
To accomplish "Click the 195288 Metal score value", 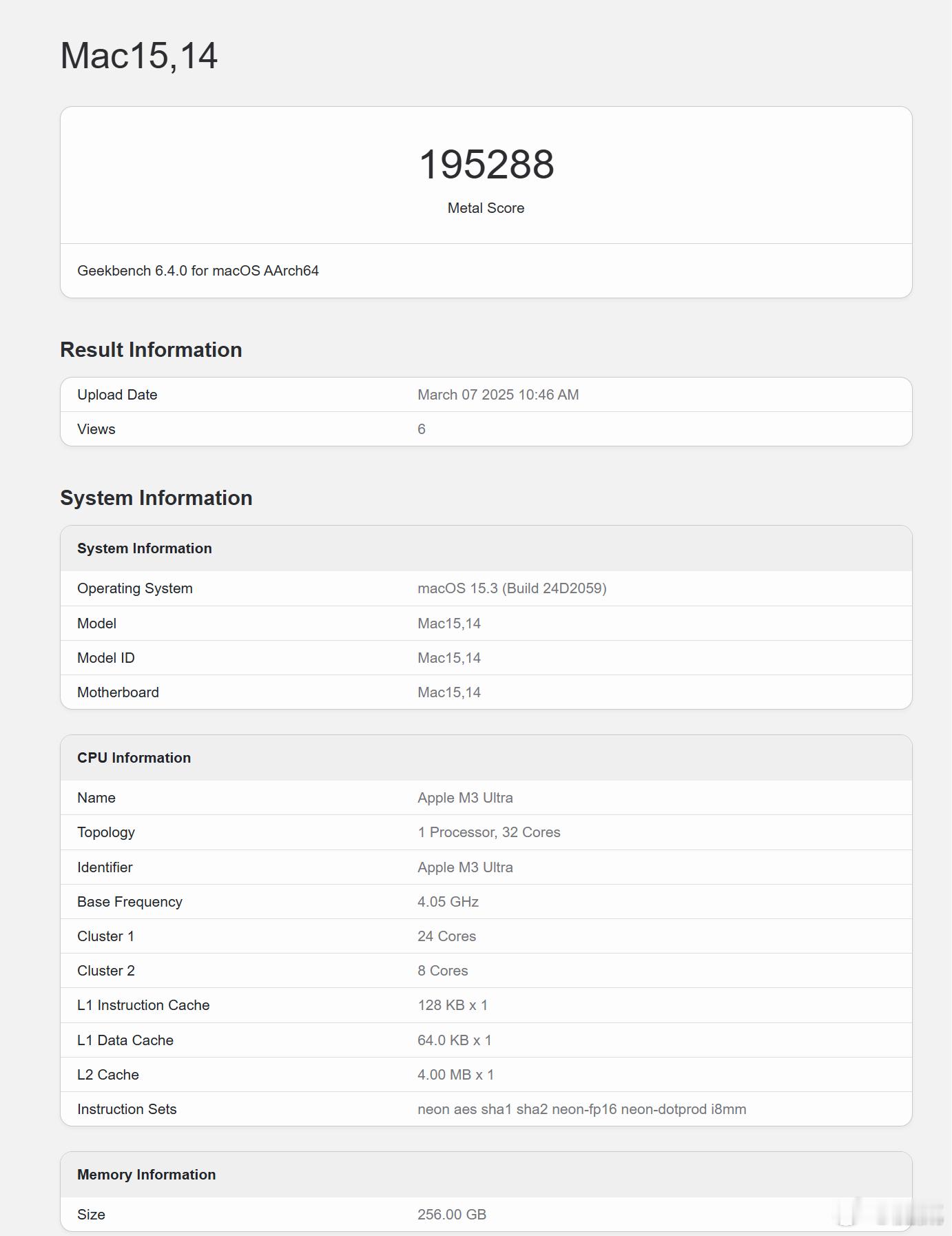I will coord(486,165).
